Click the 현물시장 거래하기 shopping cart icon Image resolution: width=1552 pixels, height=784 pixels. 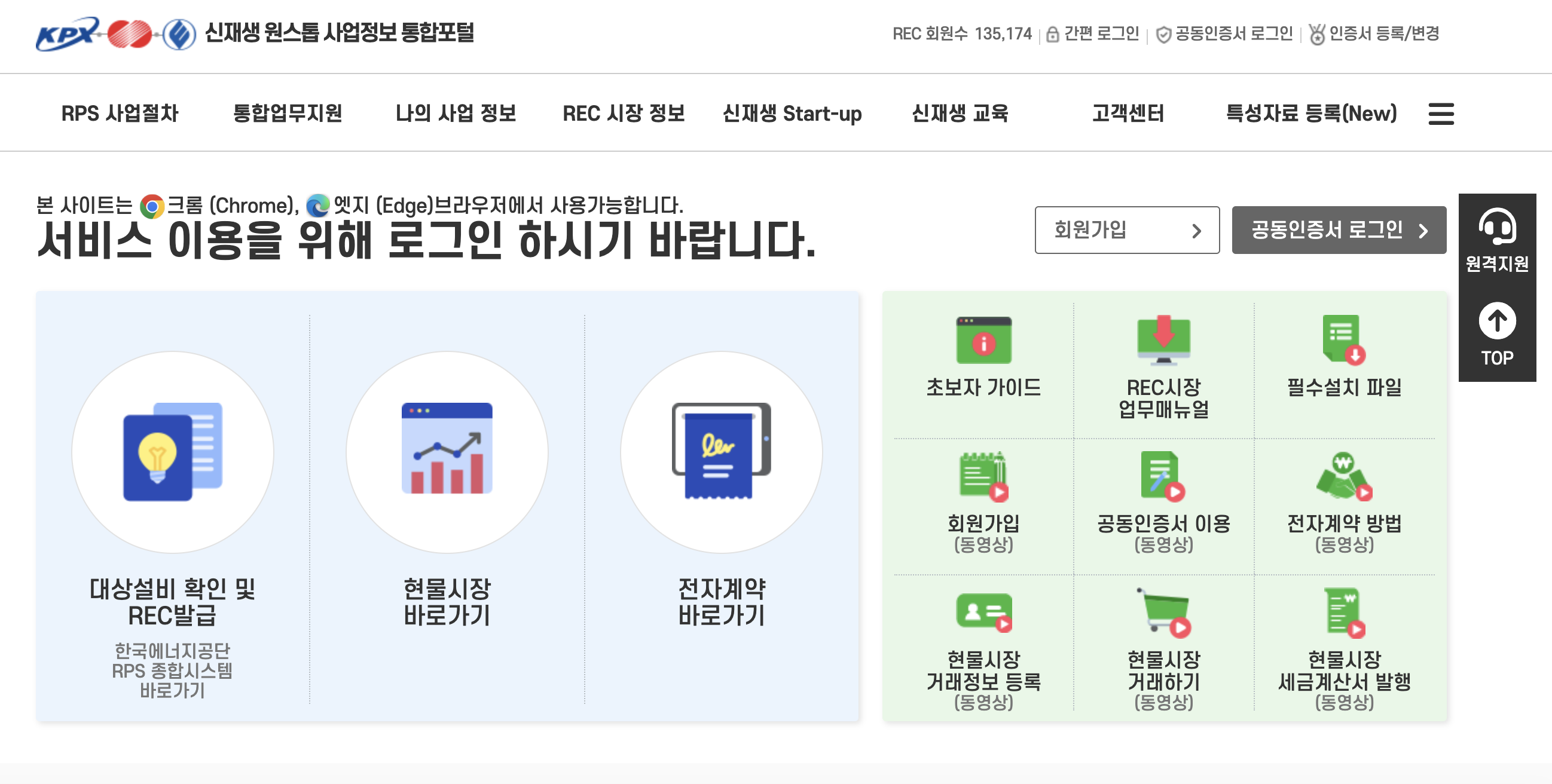[1164, 614]
